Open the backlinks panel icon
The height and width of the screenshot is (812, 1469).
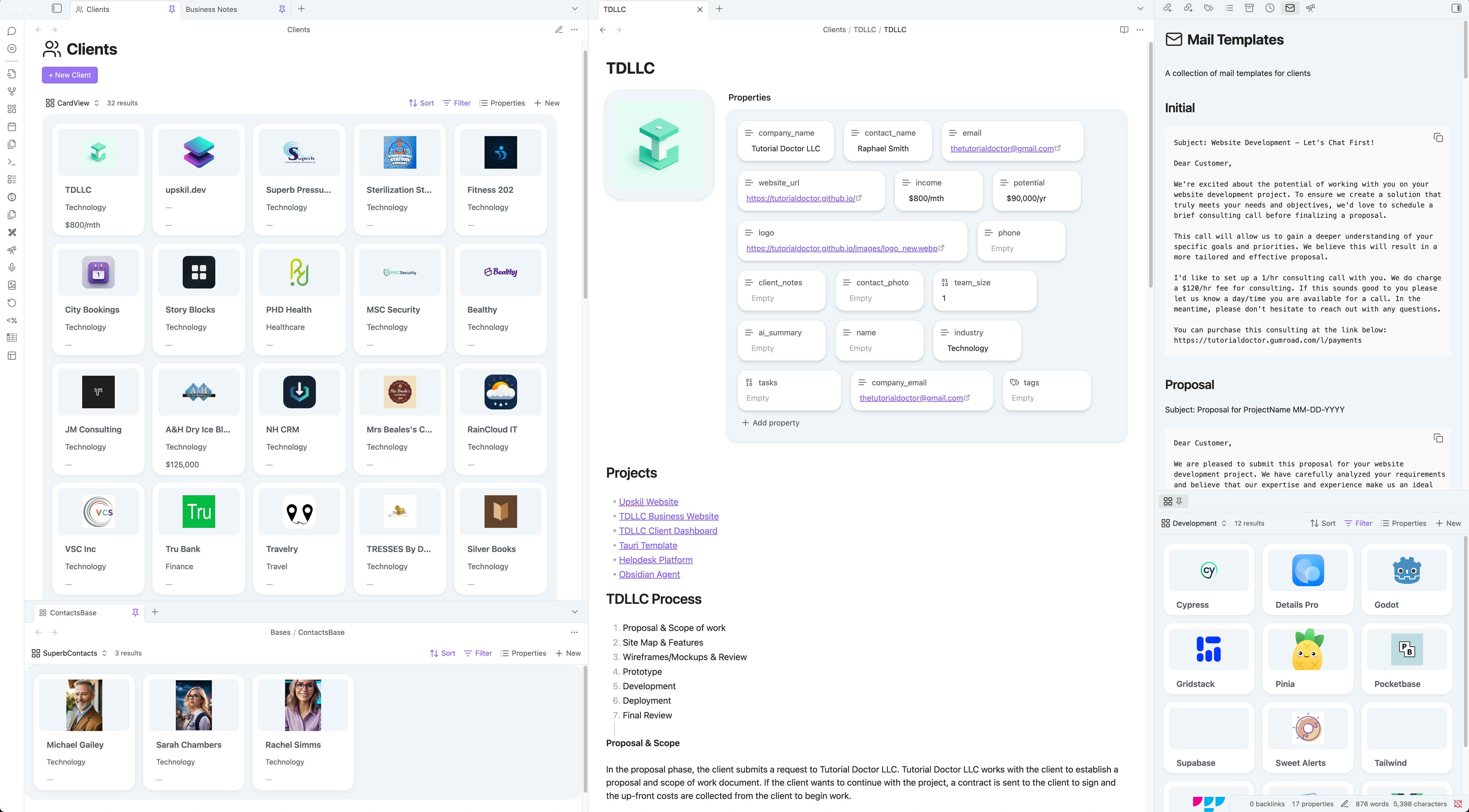[1167, 8]
